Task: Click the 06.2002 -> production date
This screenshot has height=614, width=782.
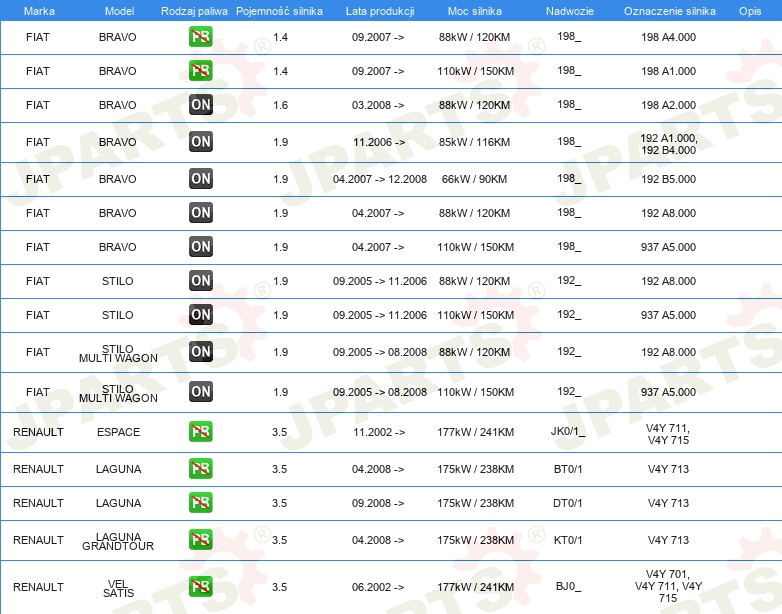Action: point(378,587)
